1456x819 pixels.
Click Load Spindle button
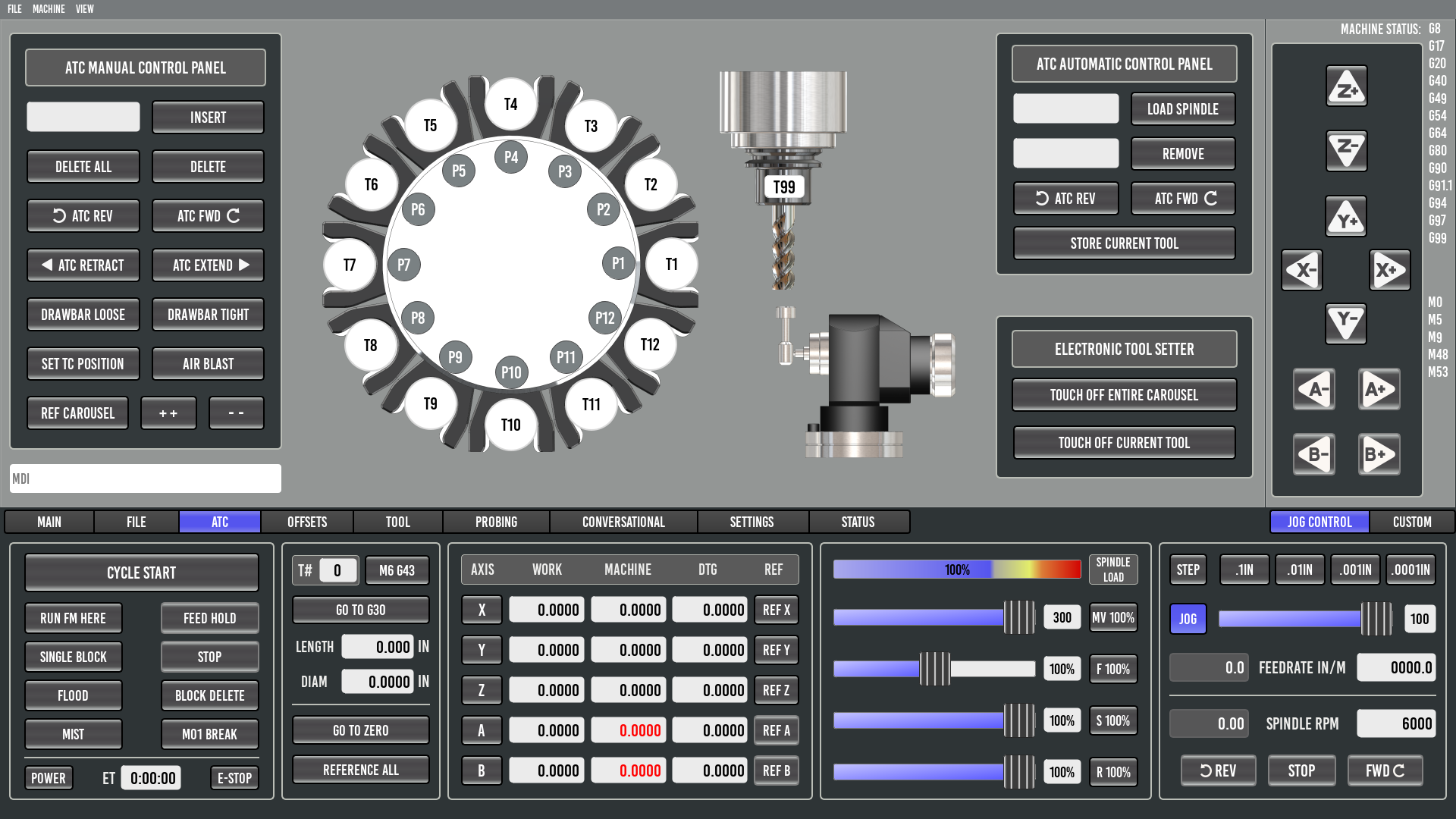pos(1183,109)
